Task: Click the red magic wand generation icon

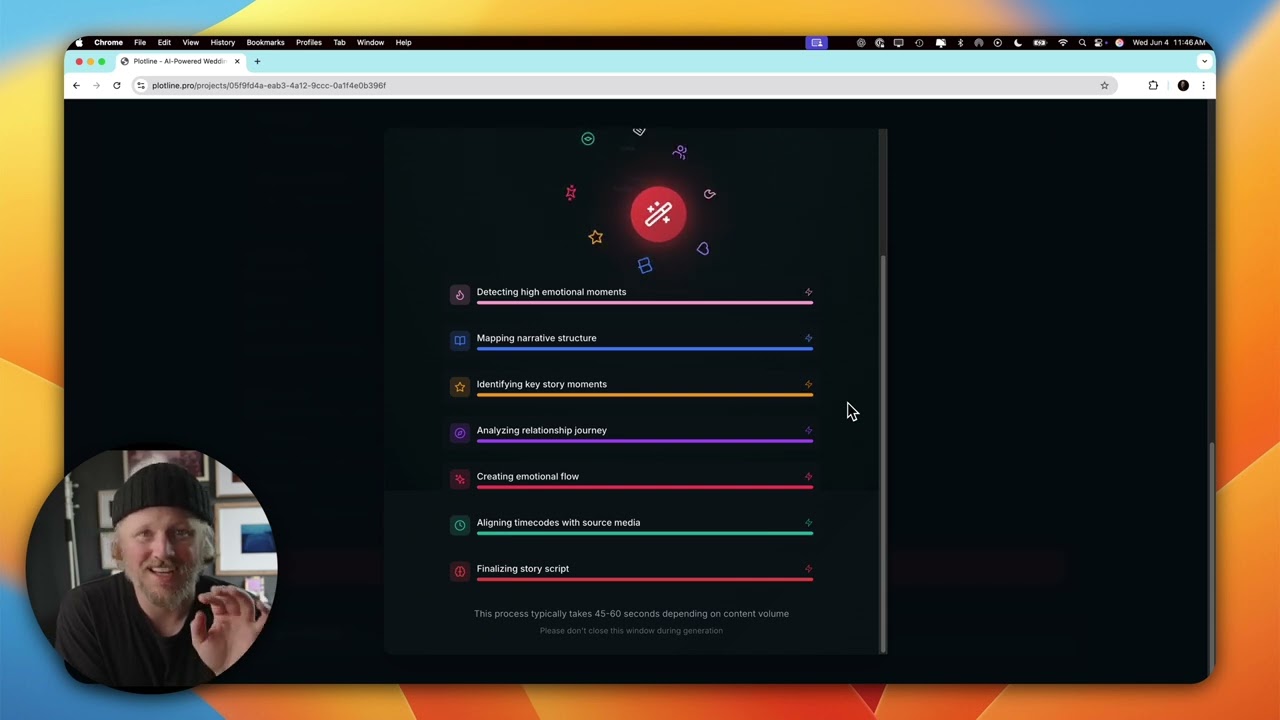Action: pyautogui.click(x=658, y=214)
